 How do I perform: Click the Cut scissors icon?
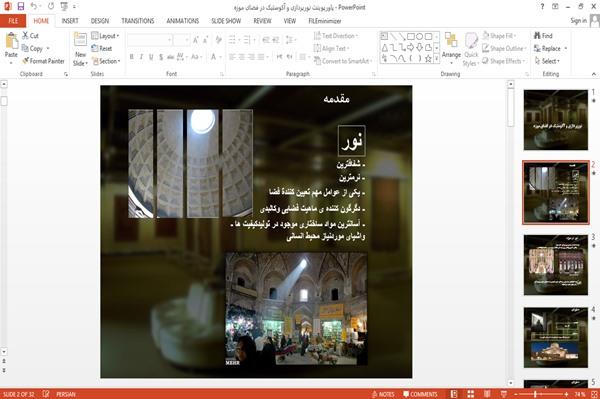(x=25, y=36)
